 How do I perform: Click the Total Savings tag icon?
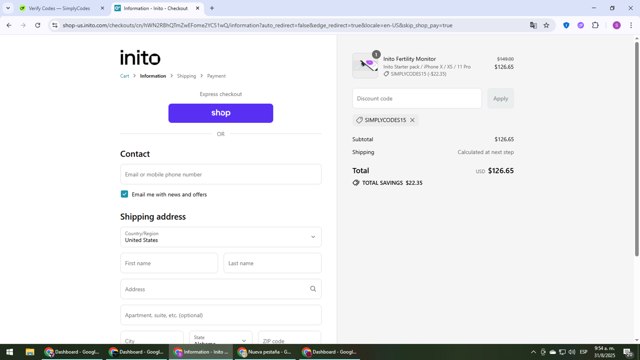click(x=356, y=183)
